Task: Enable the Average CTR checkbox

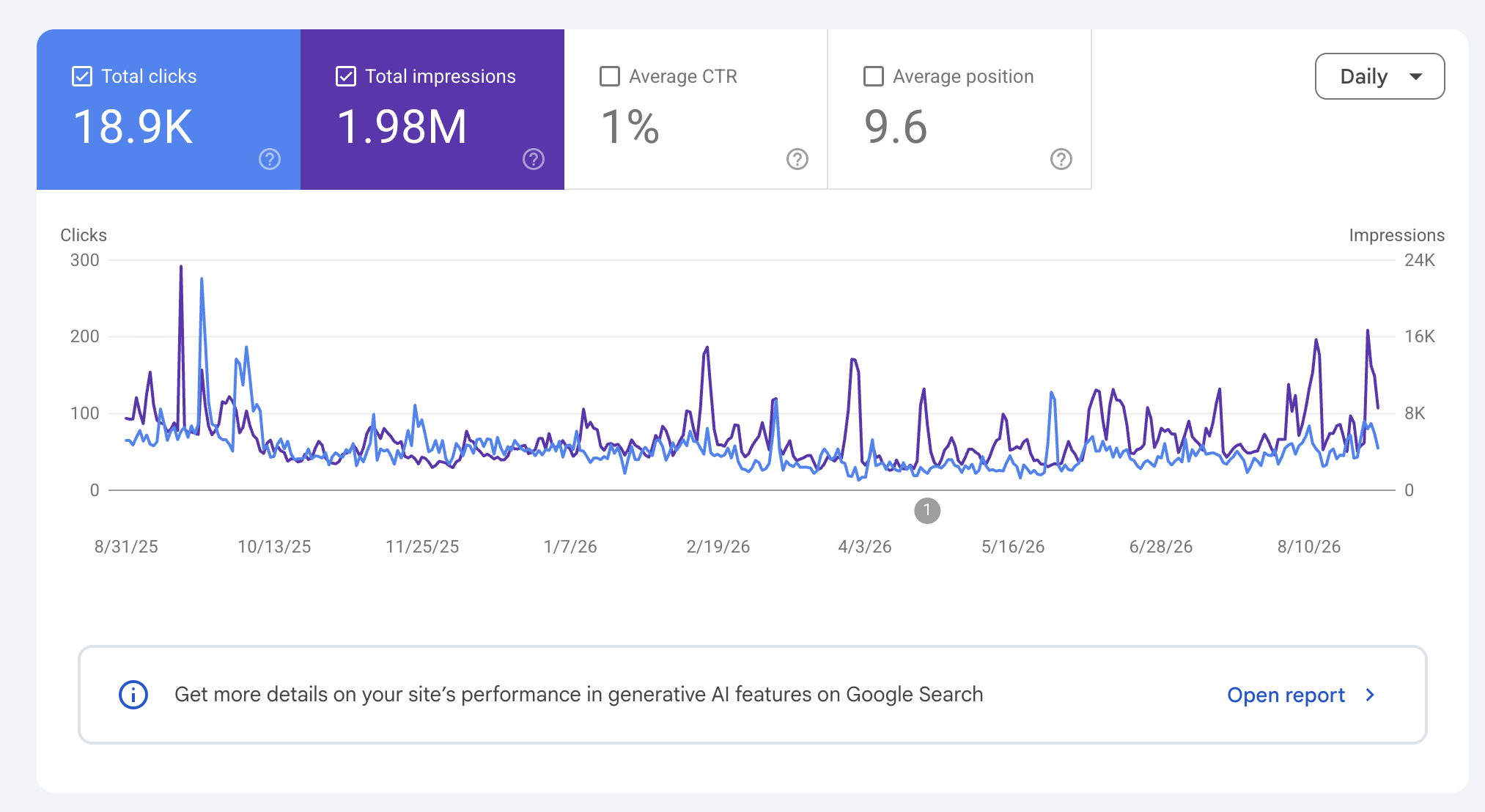Action: [x=610, y=76]
